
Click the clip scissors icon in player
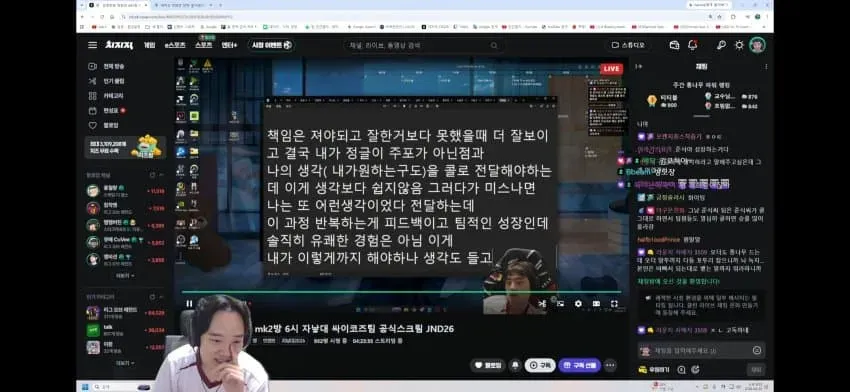[x=542, y=304]
